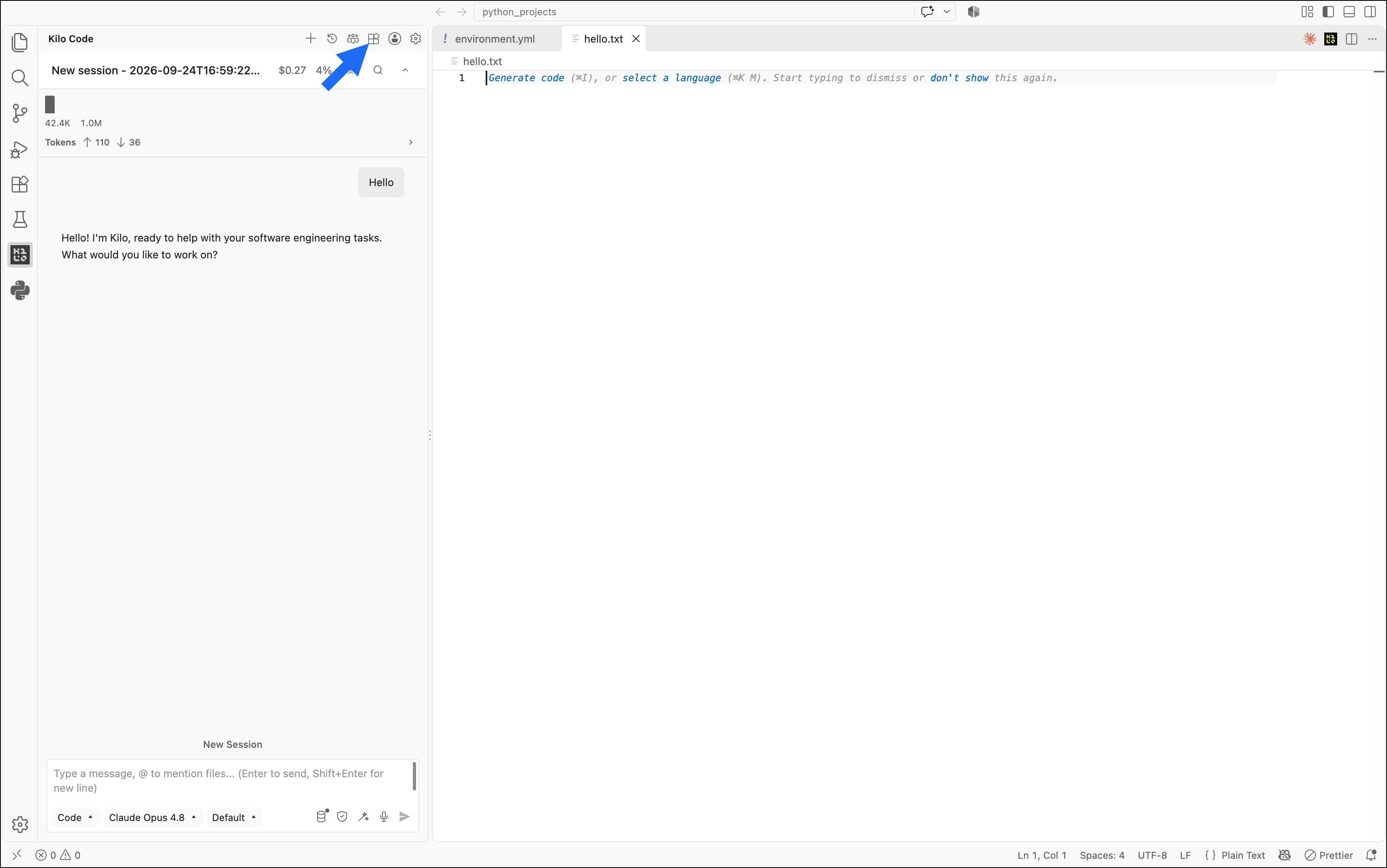Send the message with arrow icon

point(404,816)
